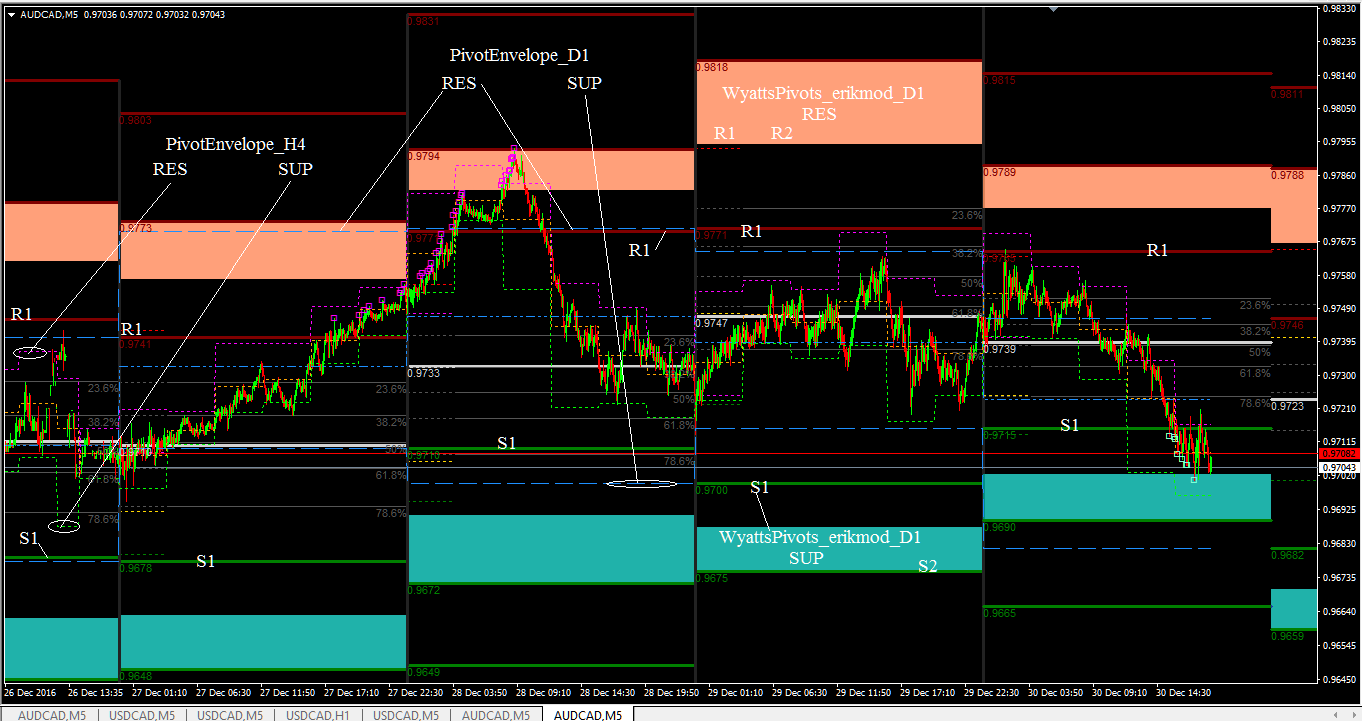Image resolution: width=1362 pixels, height=721 pixels.
Task: Click the 0.9723 level label
Action: coord(1287,406)
